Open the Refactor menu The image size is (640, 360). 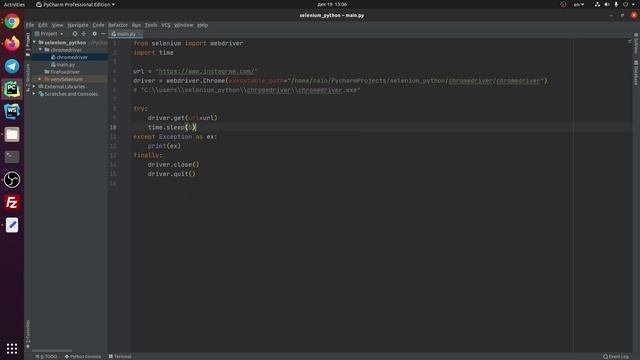point(118,25)
